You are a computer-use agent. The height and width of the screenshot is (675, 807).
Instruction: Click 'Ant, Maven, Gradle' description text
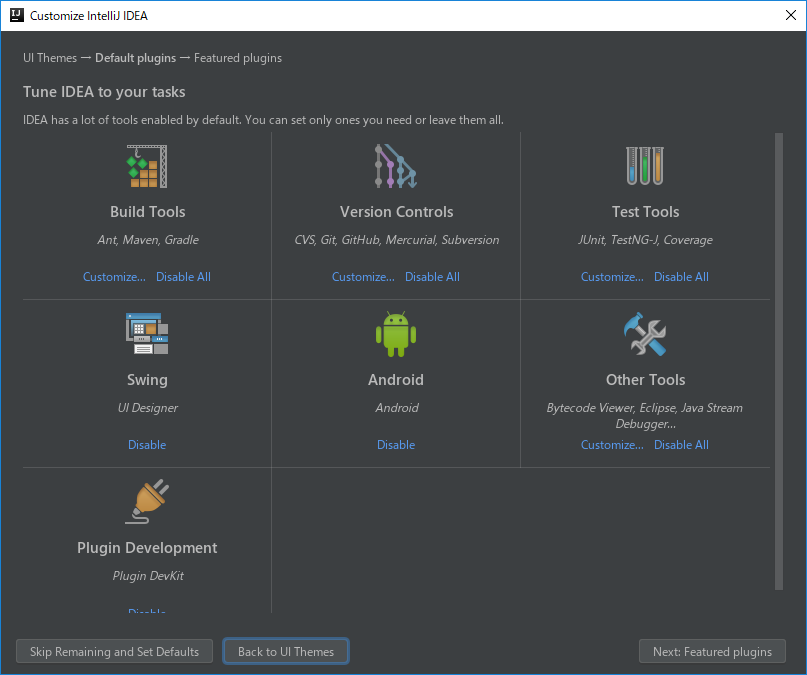(x=148, y=240)
